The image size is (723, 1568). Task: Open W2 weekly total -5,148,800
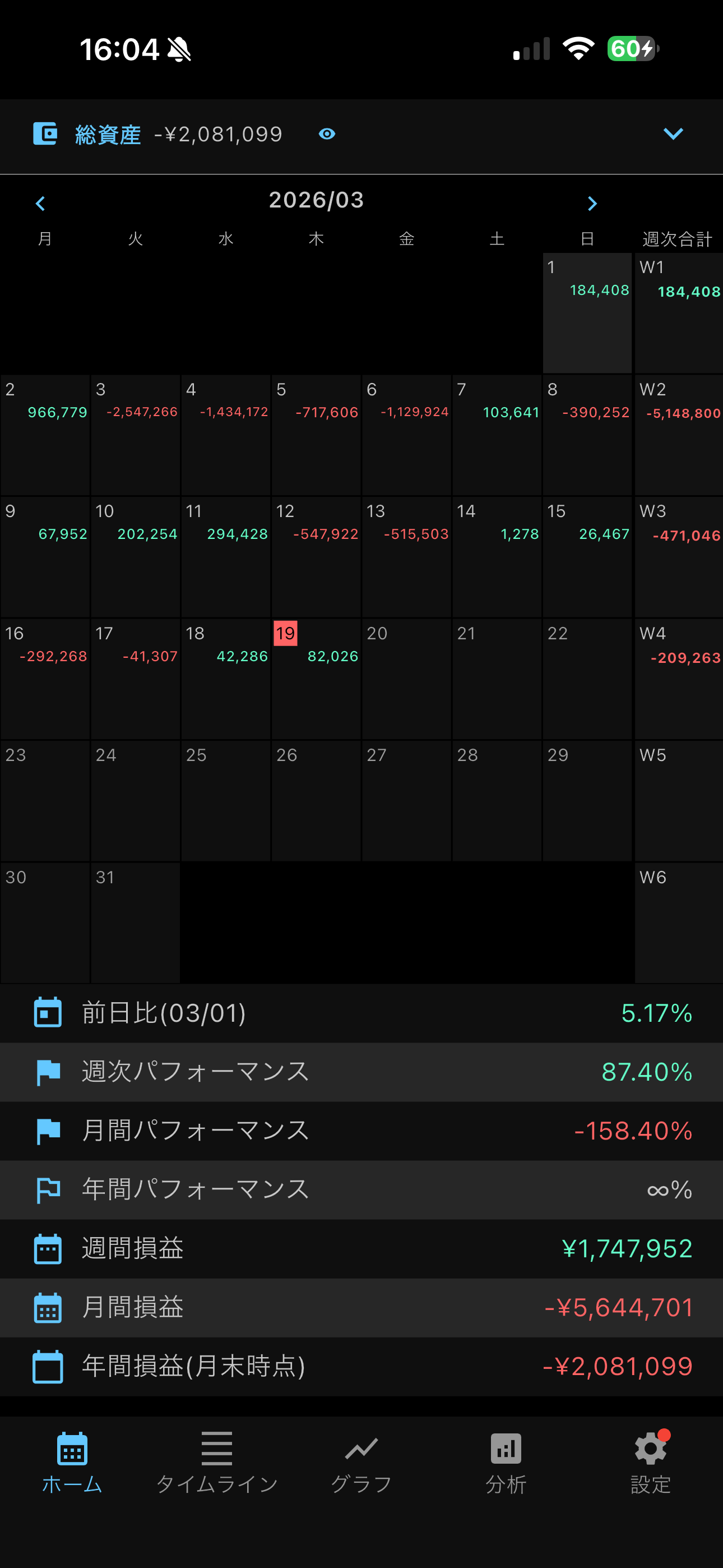point(679,435)
